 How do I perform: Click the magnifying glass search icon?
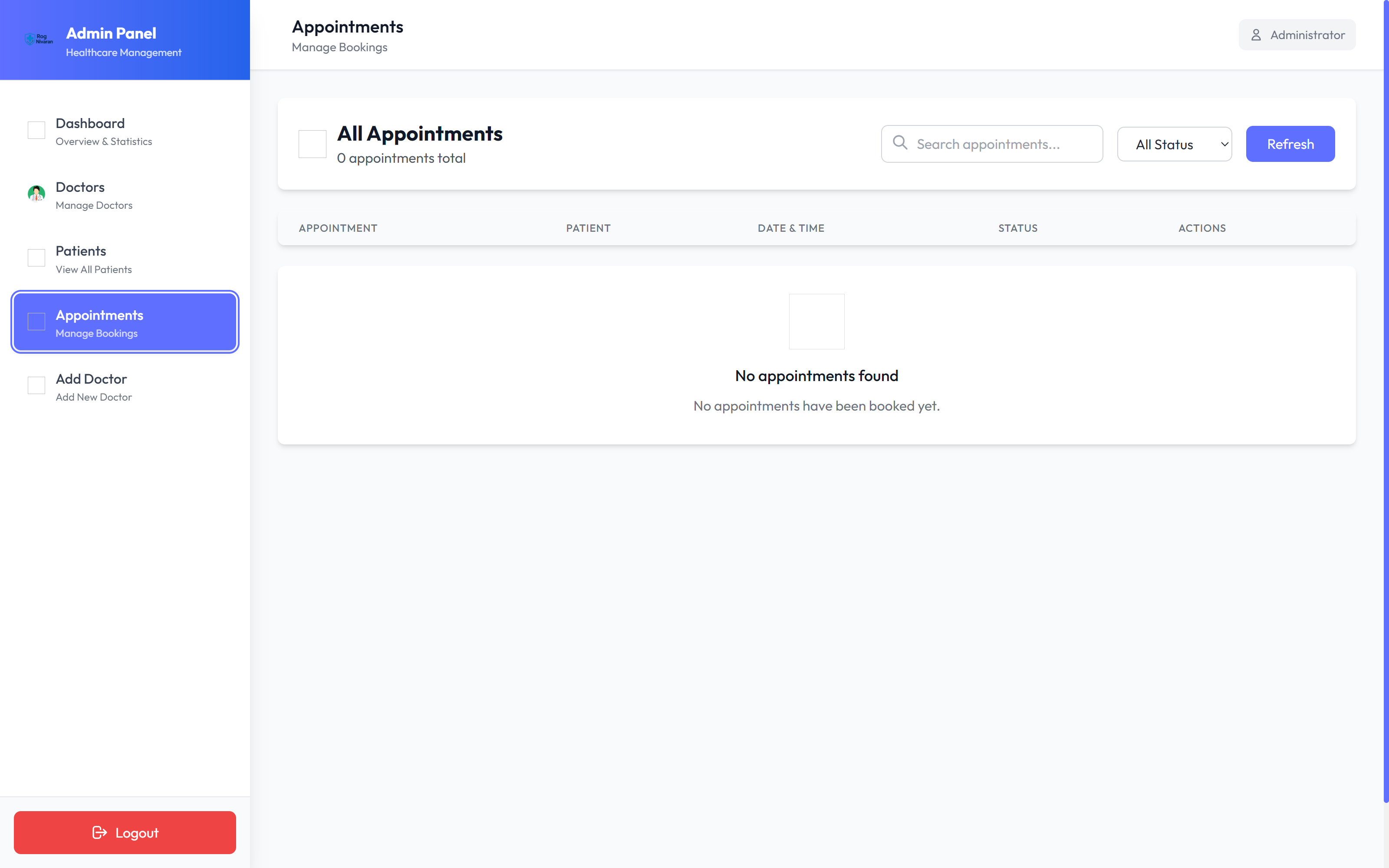[x=900, y=143]
